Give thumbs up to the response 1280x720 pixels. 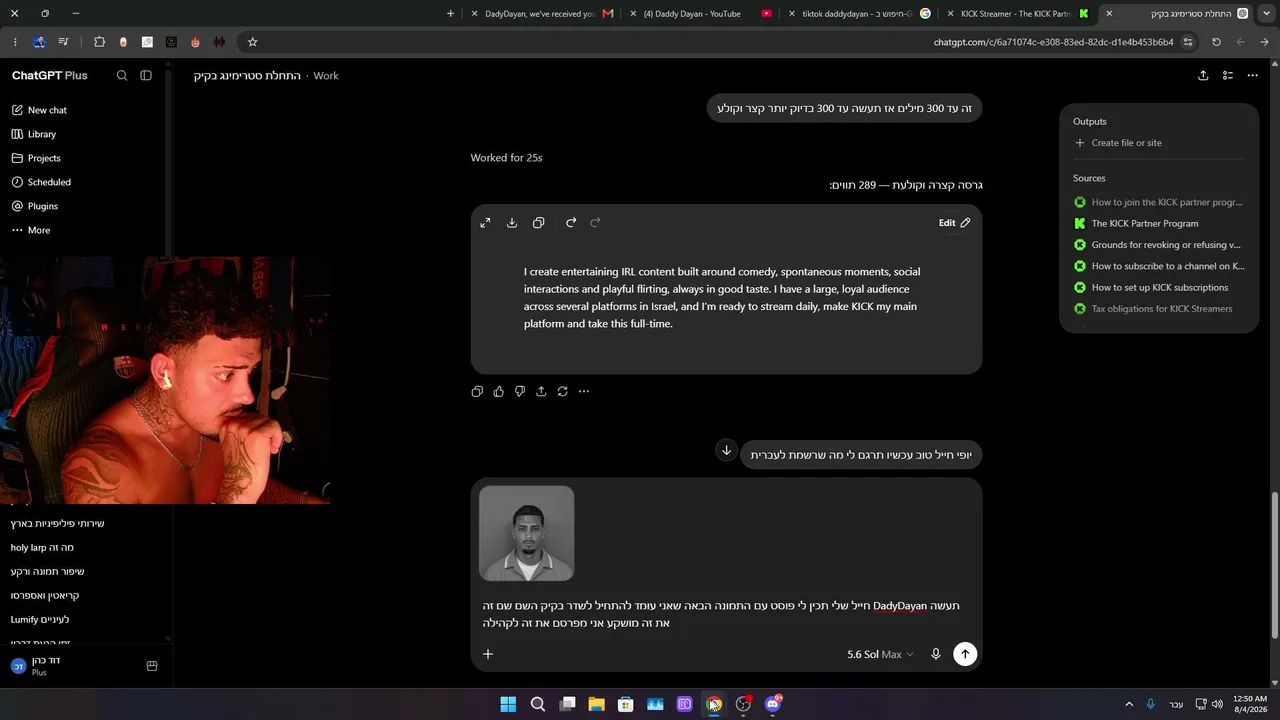(499, 391)
